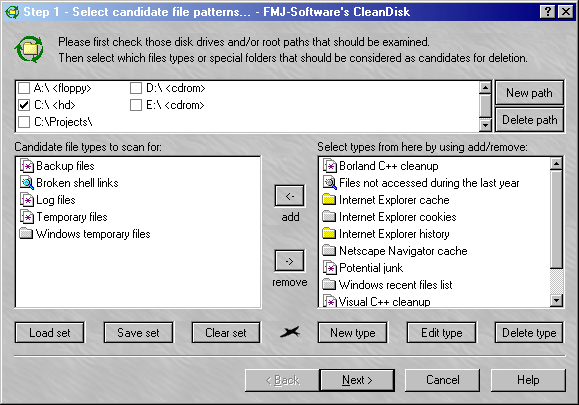Select the Broken shell links magnifier icon
This screenshot has width=579, height=405.
pyautogui.click(x=27, y=183)
